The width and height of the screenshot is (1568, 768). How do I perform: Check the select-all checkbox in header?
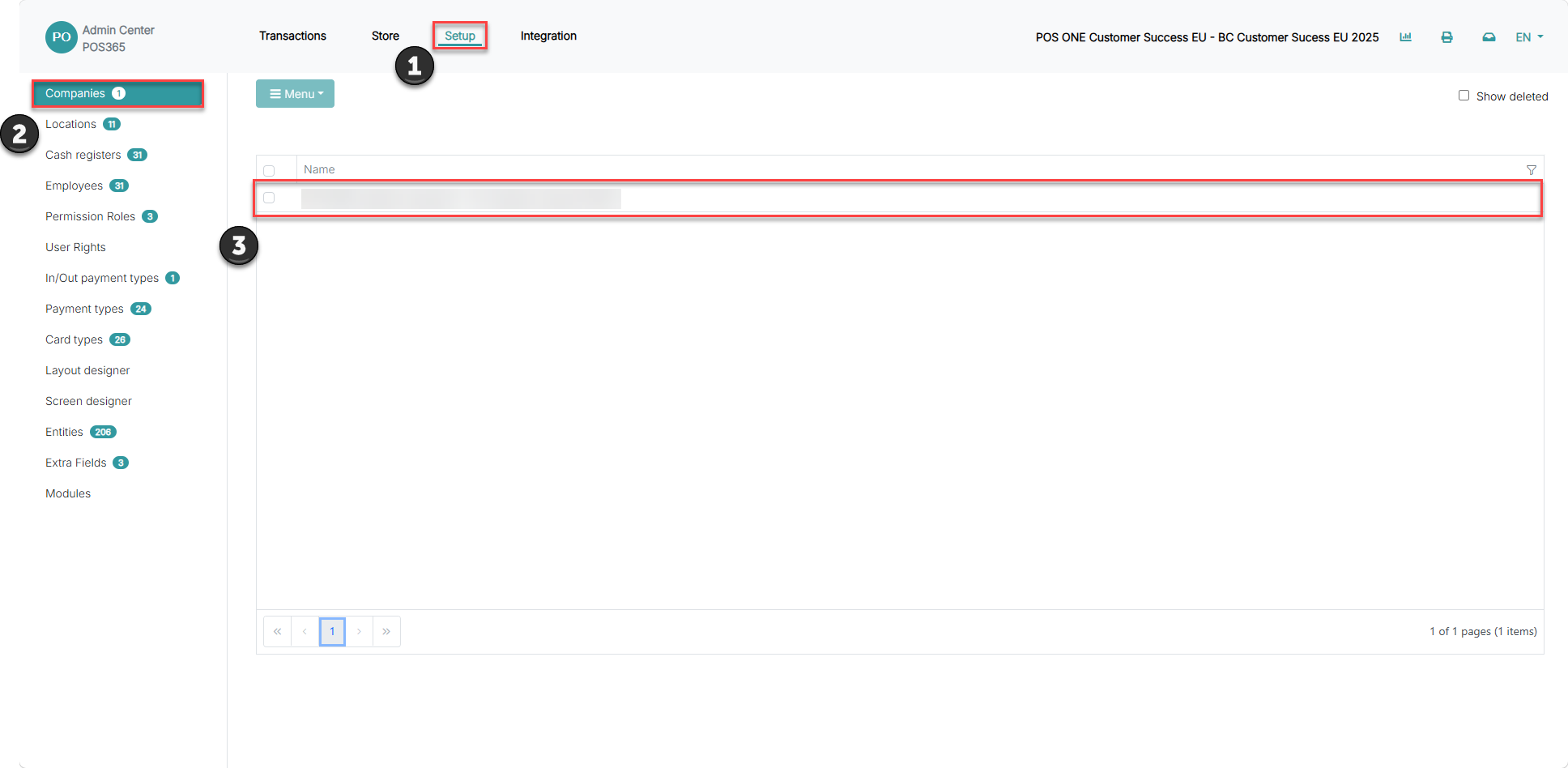coord(269,170)
